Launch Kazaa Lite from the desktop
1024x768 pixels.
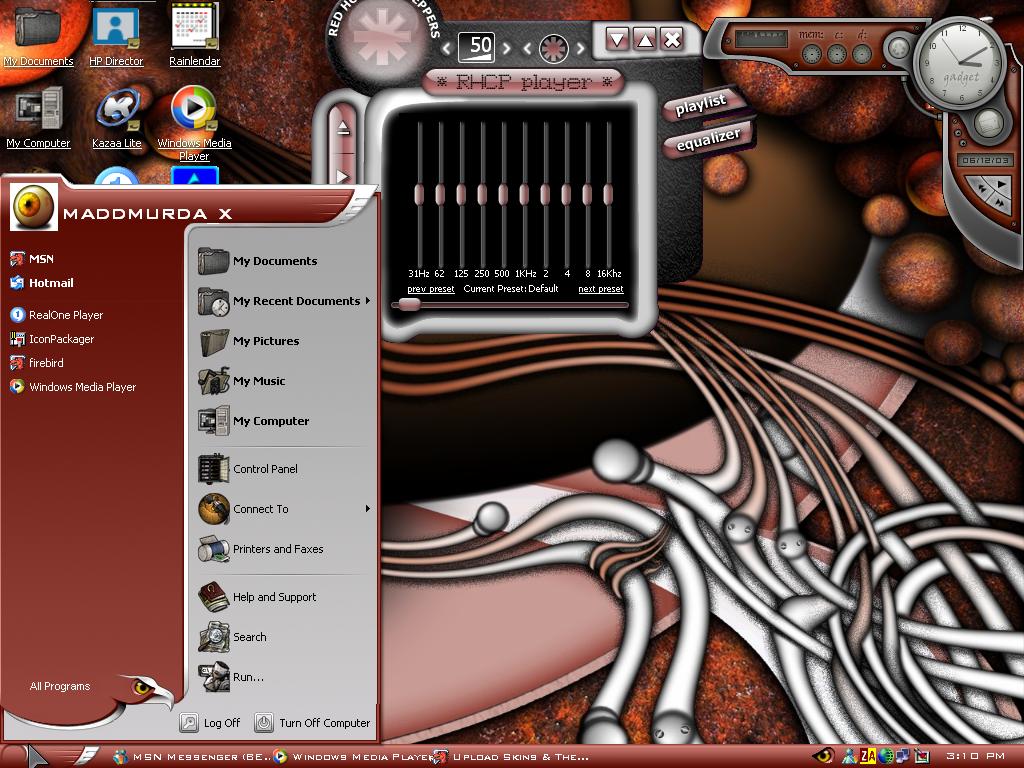coord(117,118)
